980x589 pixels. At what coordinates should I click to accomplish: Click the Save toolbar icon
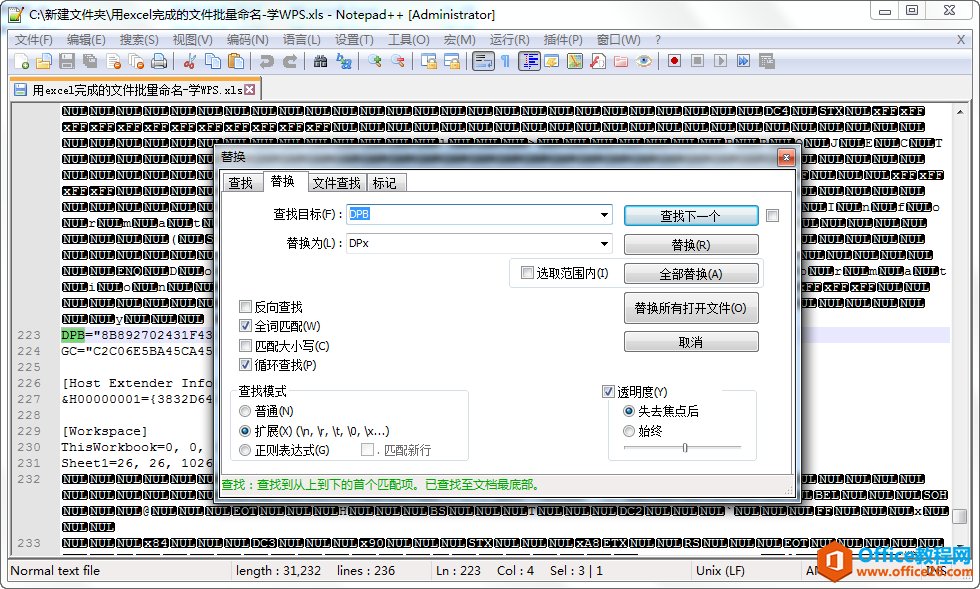pos(67,61)
